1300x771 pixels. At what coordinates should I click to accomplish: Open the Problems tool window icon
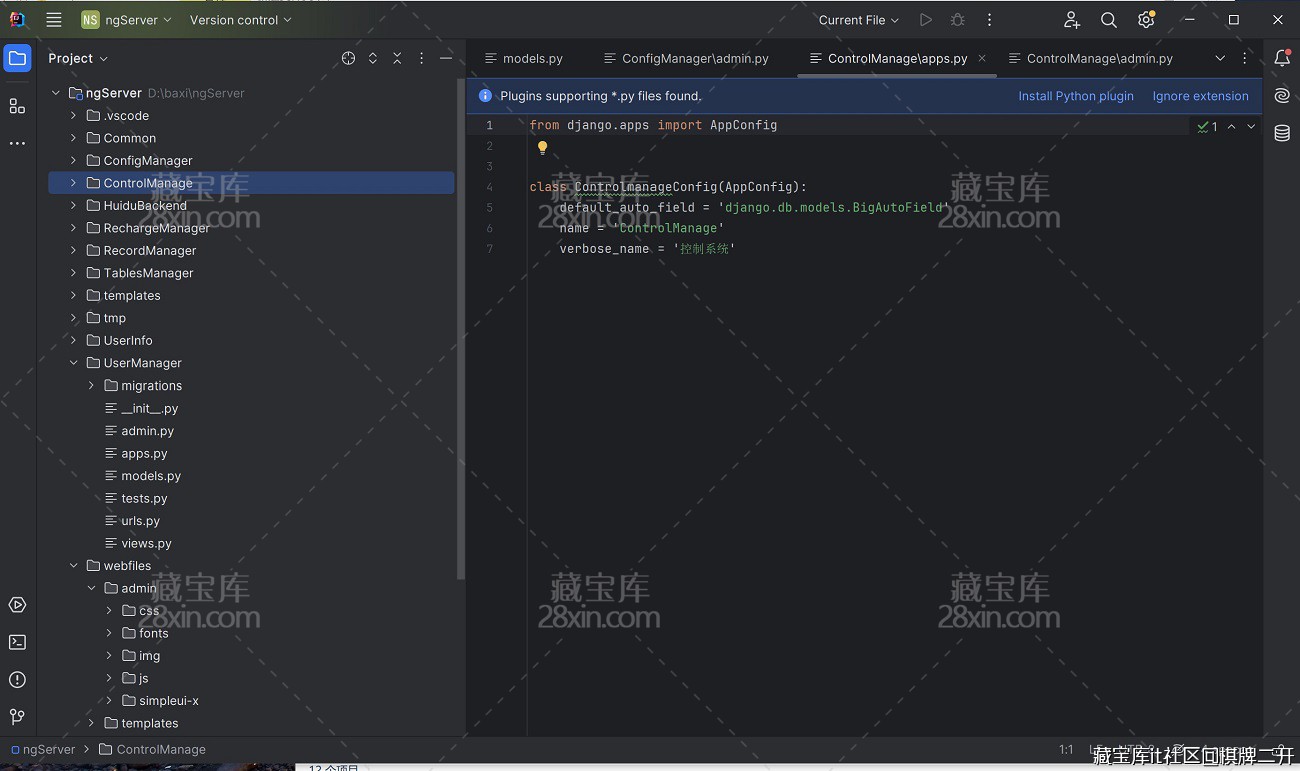(x=17, y=680)
